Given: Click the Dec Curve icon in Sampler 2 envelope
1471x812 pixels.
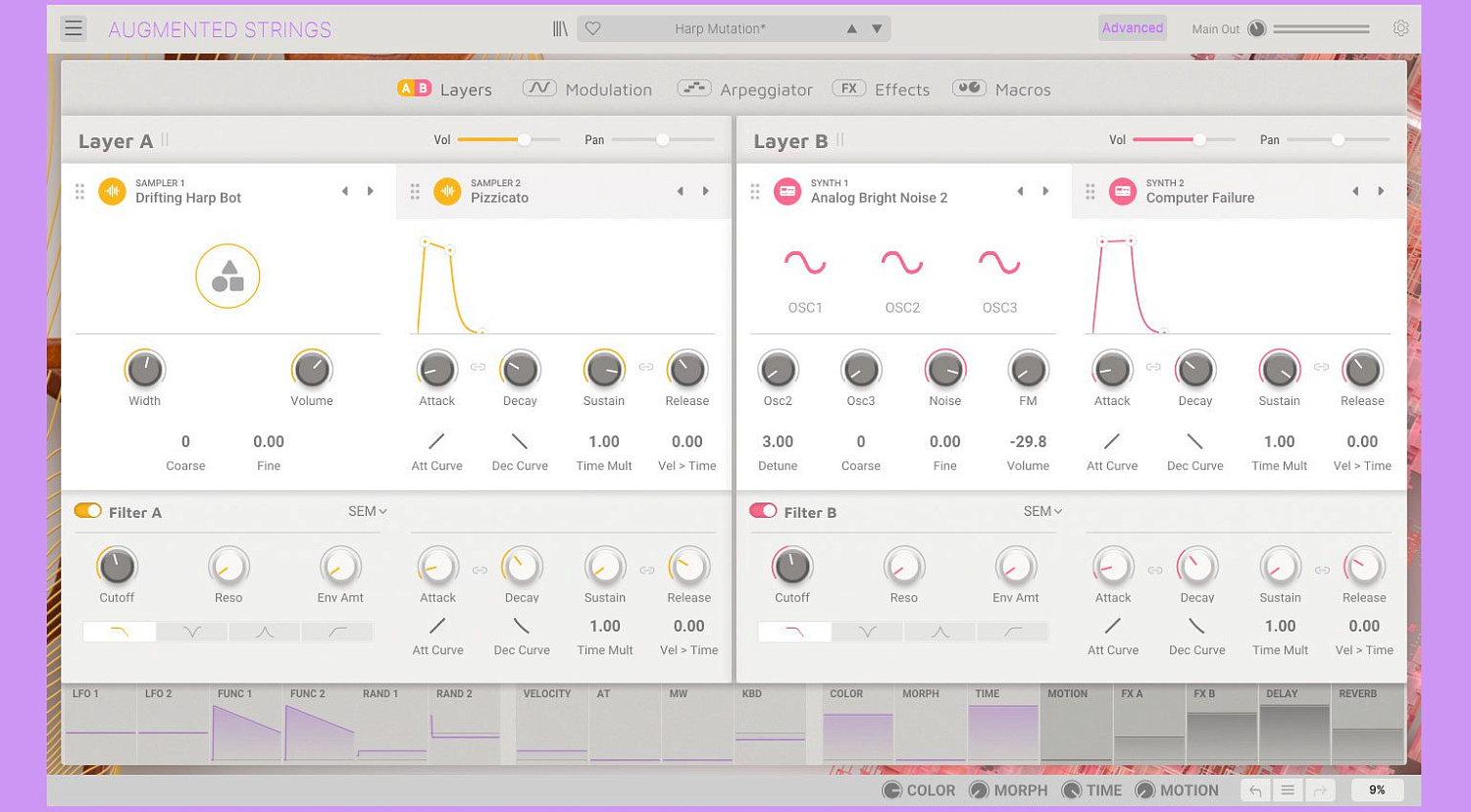Looking at the screenshot, I should point(520,441).
